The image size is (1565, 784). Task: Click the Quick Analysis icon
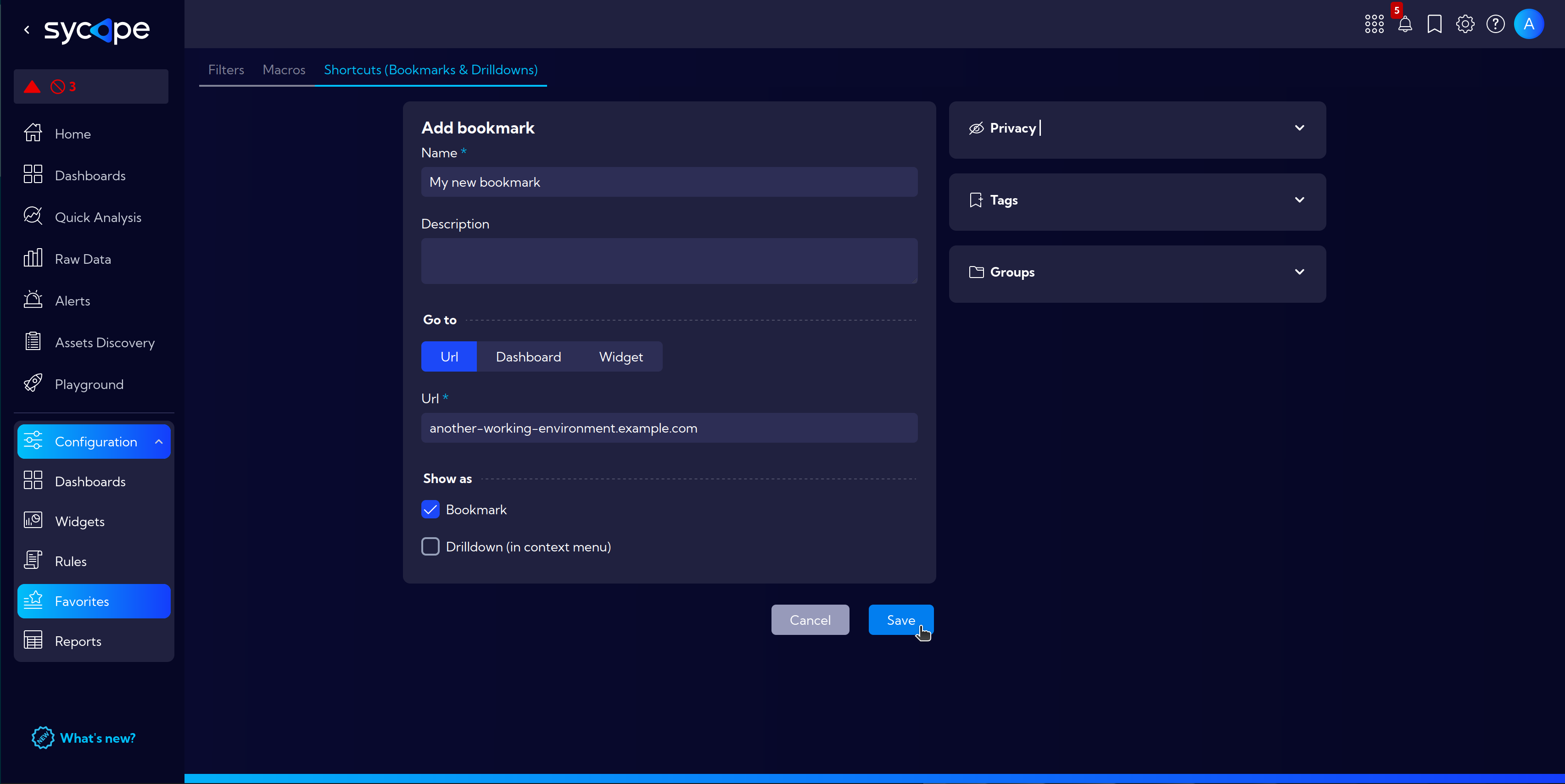click(x=34, y=217)
